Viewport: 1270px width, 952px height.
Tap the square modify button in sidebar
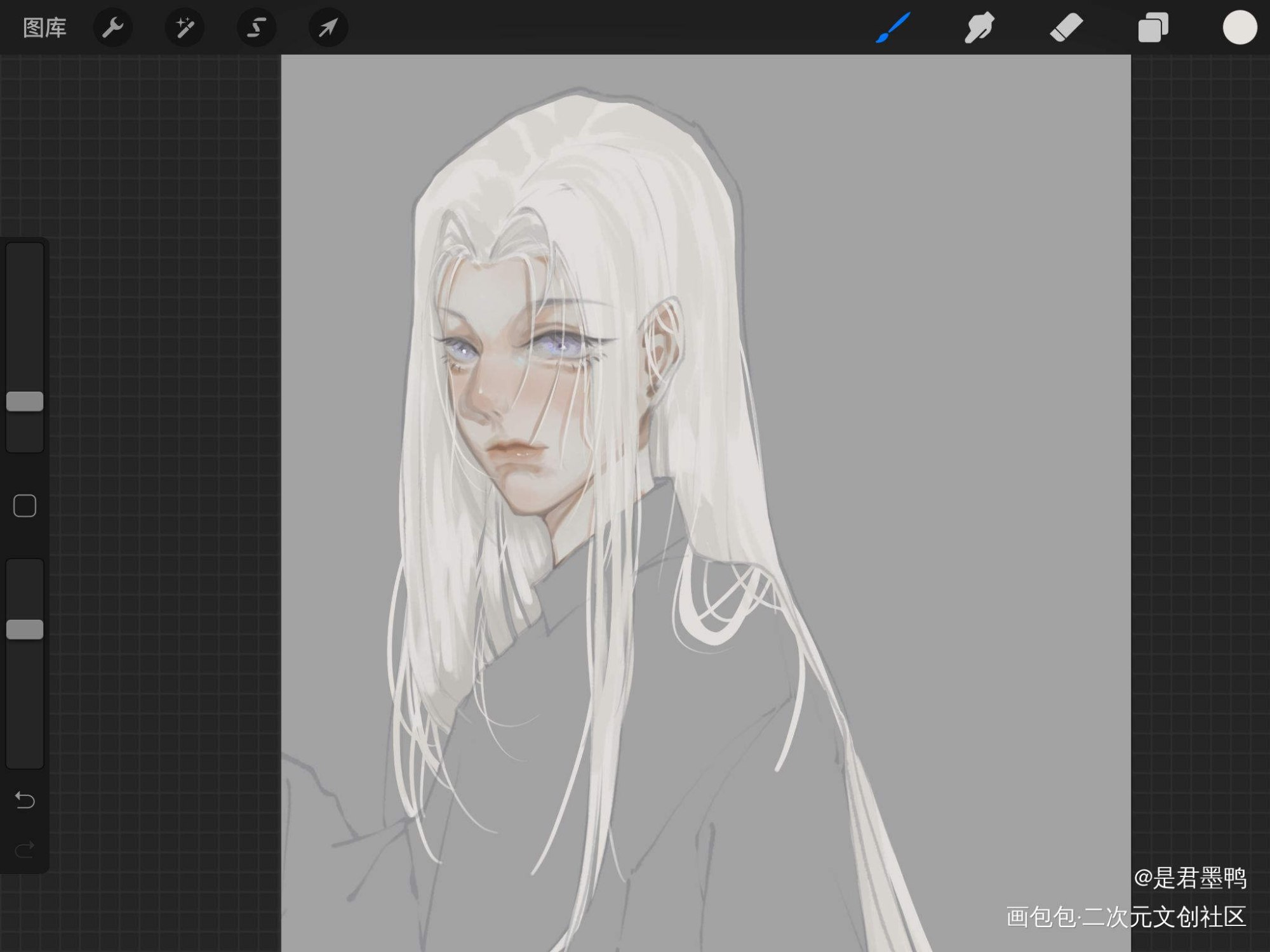click(x=25, y=506)
